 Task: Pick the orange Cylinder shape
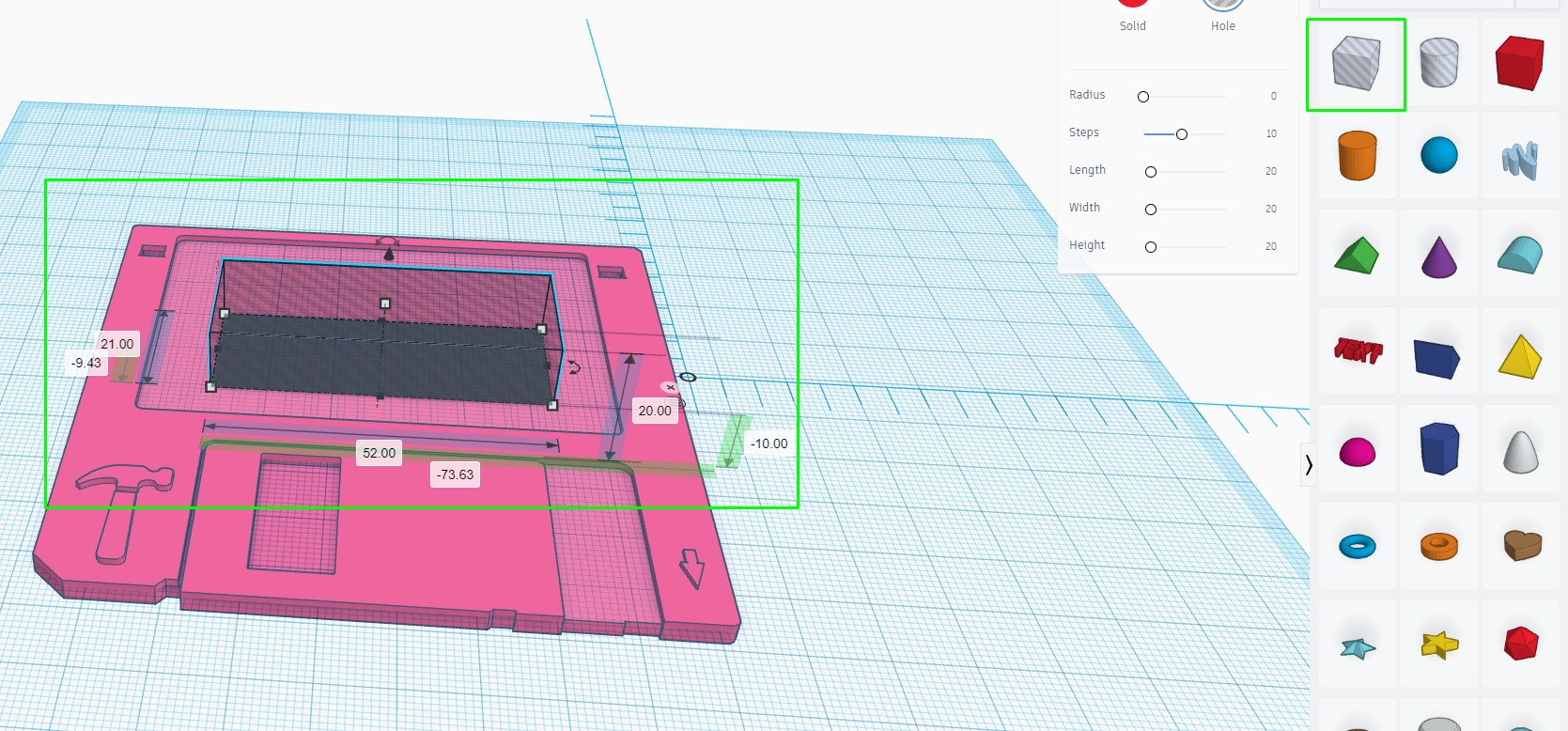click(x=1357, y=155)
